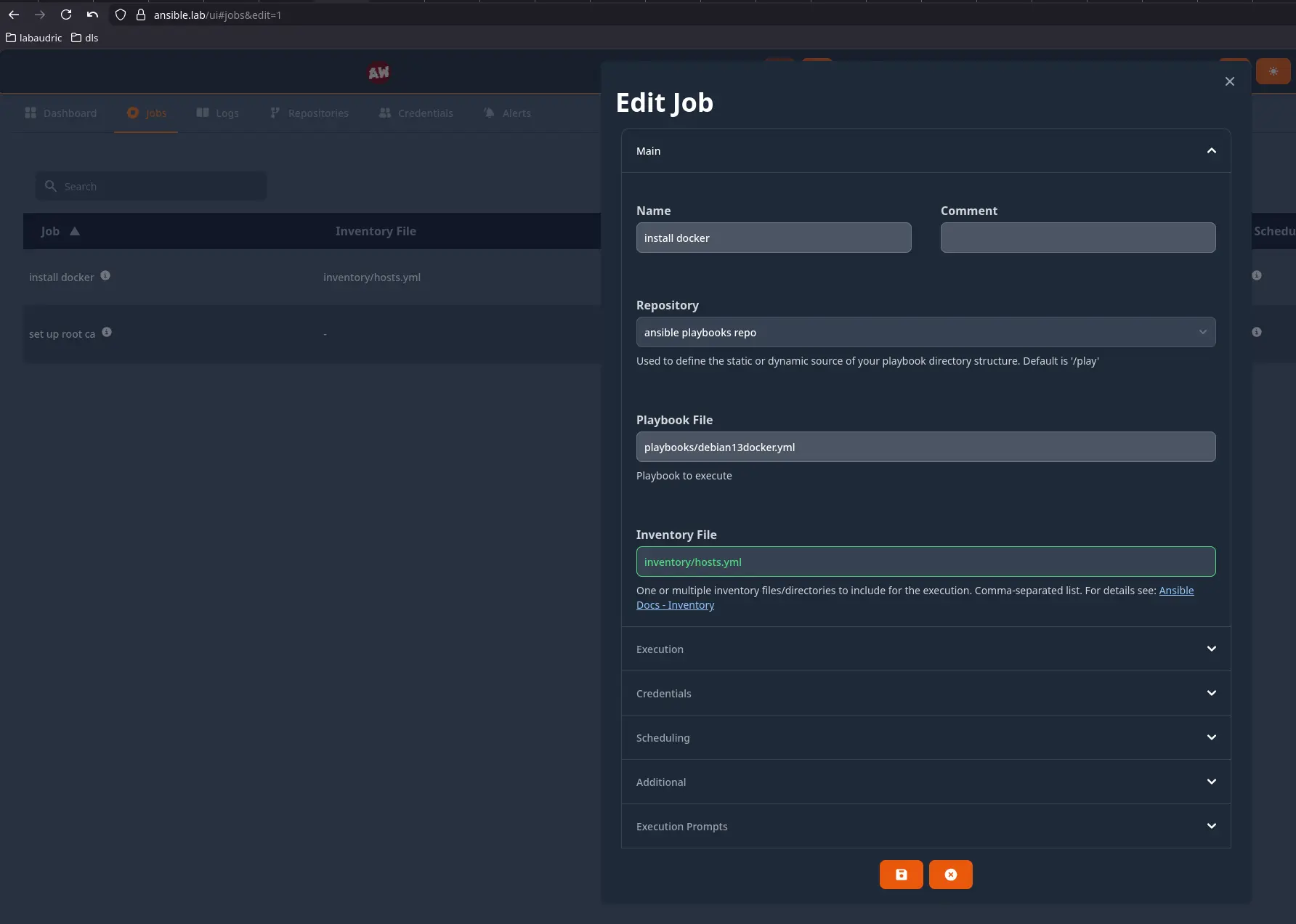Screen dimensions: 1296x924
Task: Click the Playbook File input field
Action: coord(926,447)
